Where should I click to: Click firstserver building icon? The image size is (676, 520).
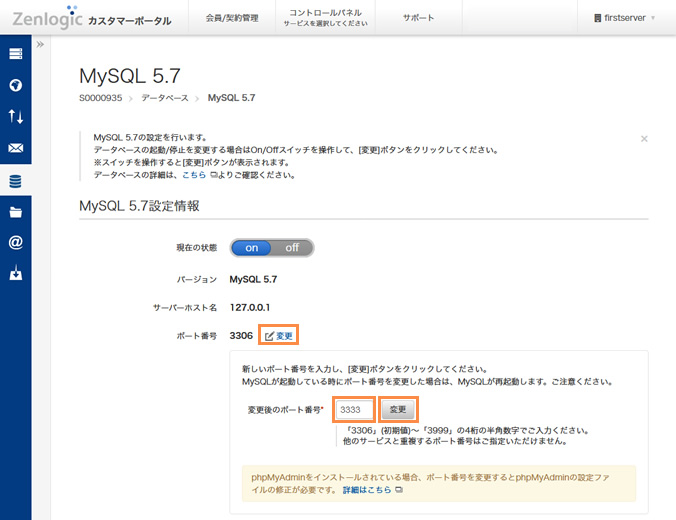click(598, 18)
